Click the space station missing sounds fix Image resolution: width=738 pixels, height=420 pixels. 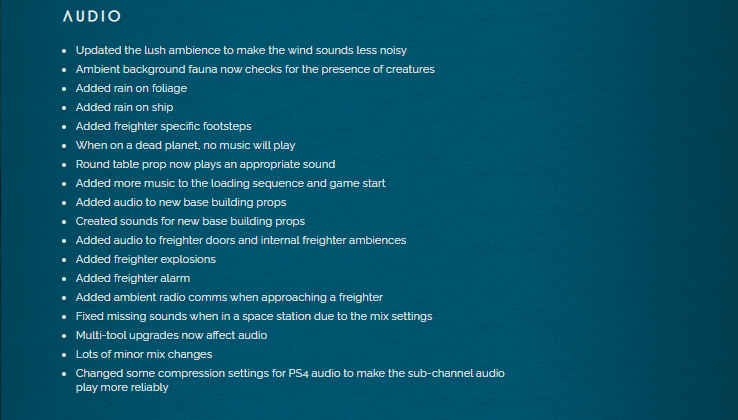click(x=254, y=316)
